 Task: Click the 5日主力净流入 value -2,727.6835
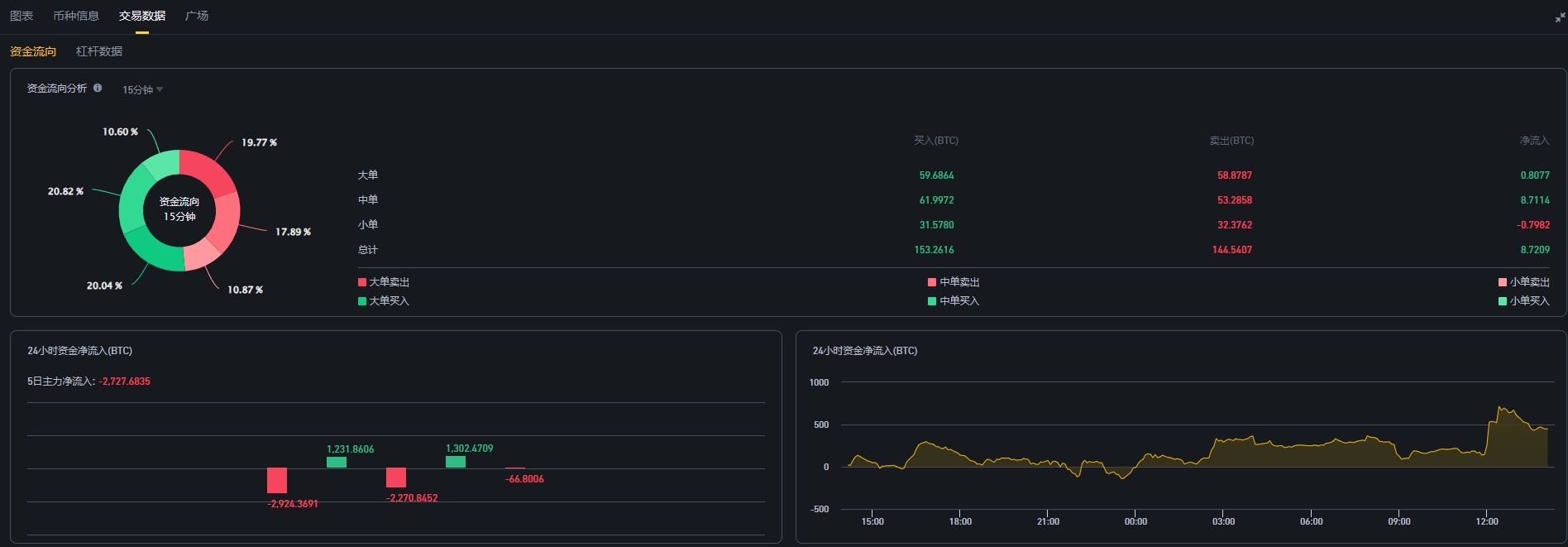pyautogui.click(x=125, y=381)
